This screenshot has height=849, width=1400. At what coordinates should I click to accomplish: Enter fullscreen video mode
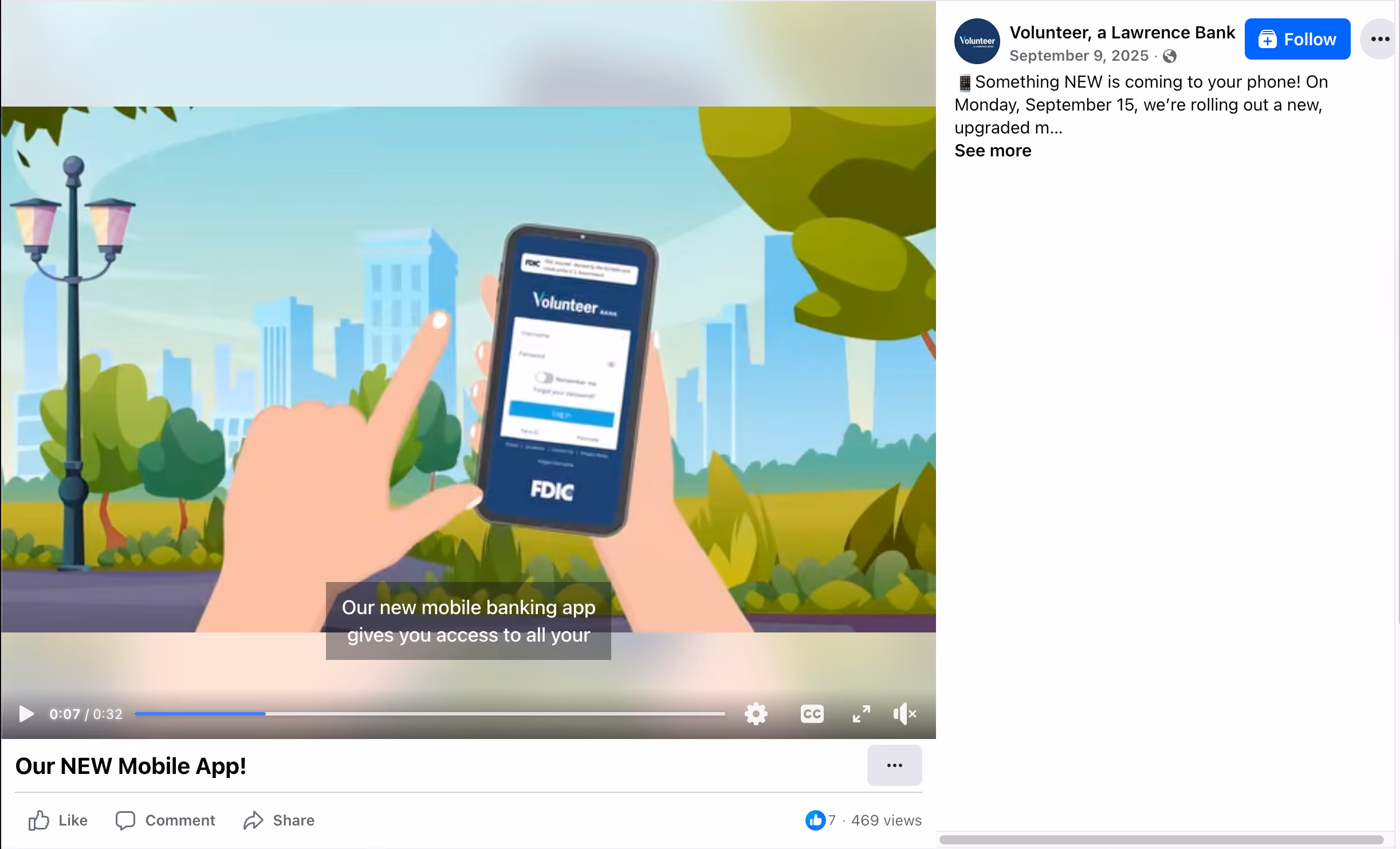click(861, 714)
